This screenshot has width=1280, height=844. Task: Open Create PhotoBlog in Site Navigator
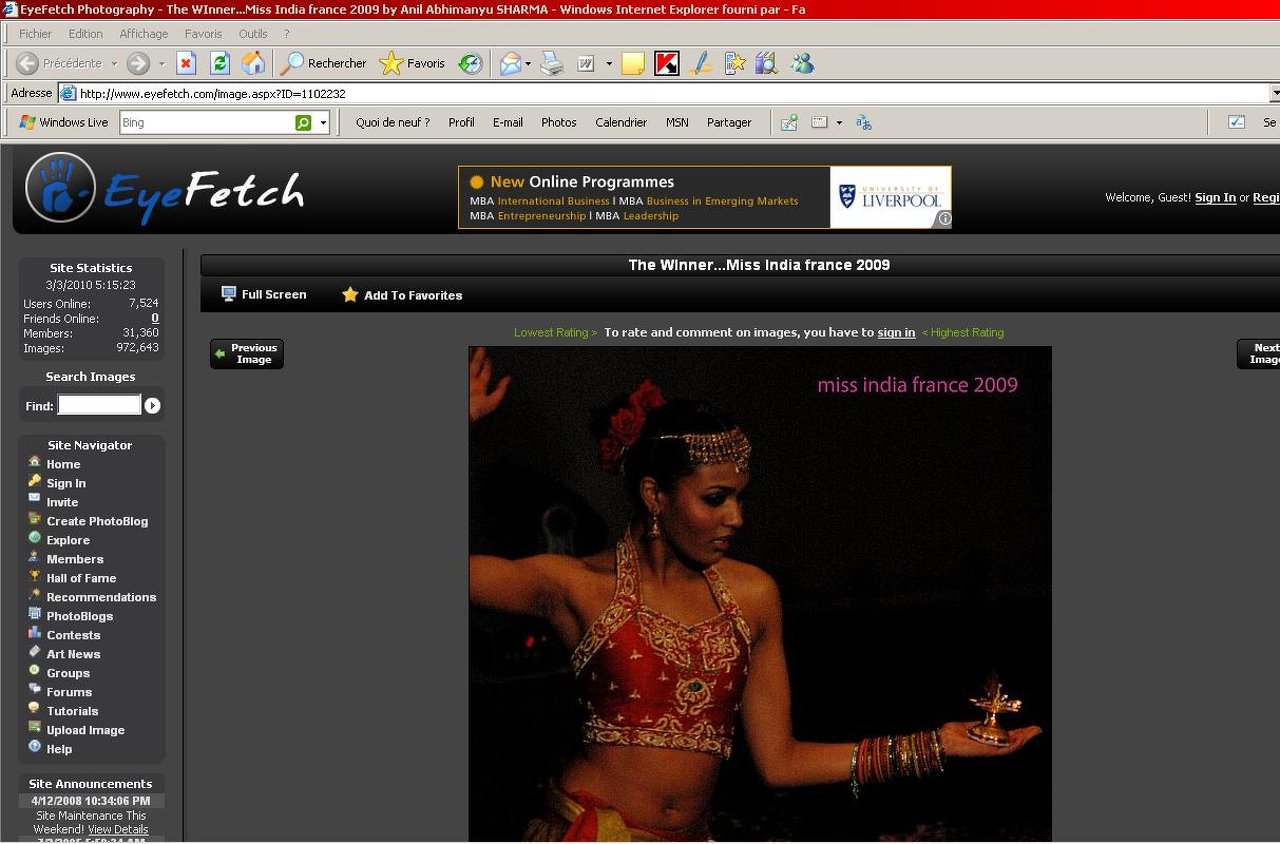click(x=97, y=521)
